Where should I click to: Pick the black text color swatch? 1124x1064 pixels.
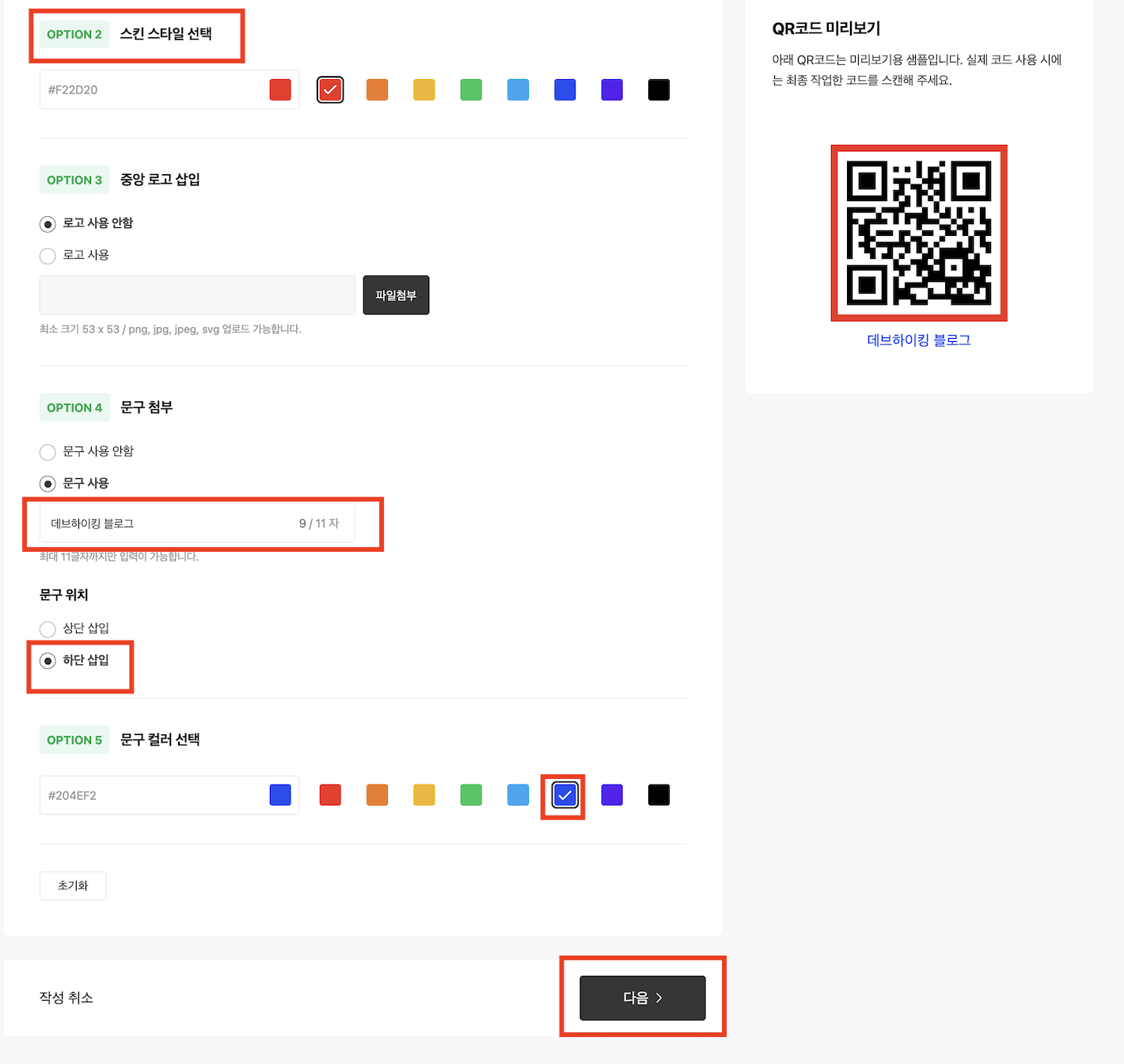pyautogui.click(x=659, y=795)
